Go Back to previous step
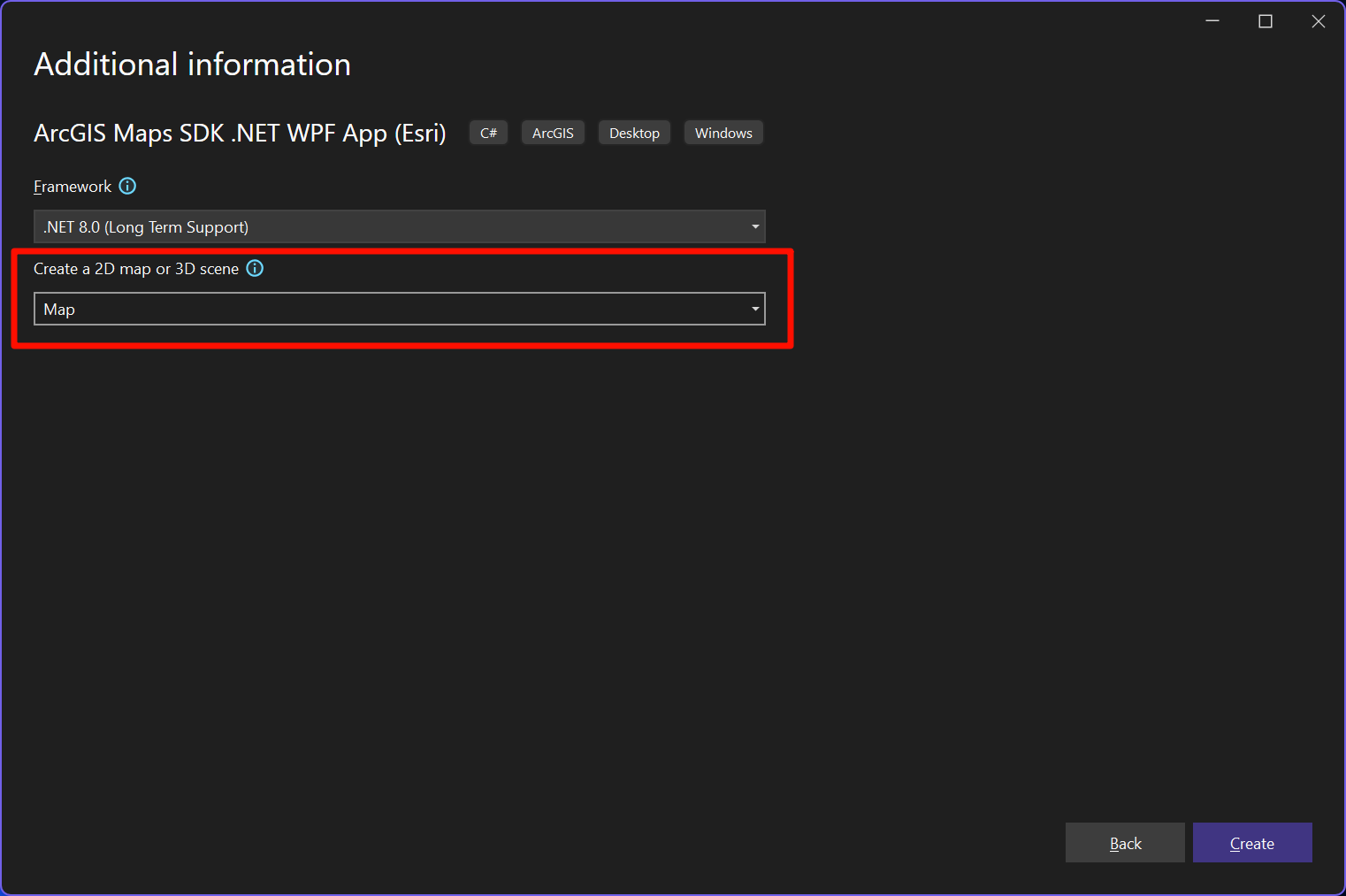1346x896 pixels. point(1125,843)
